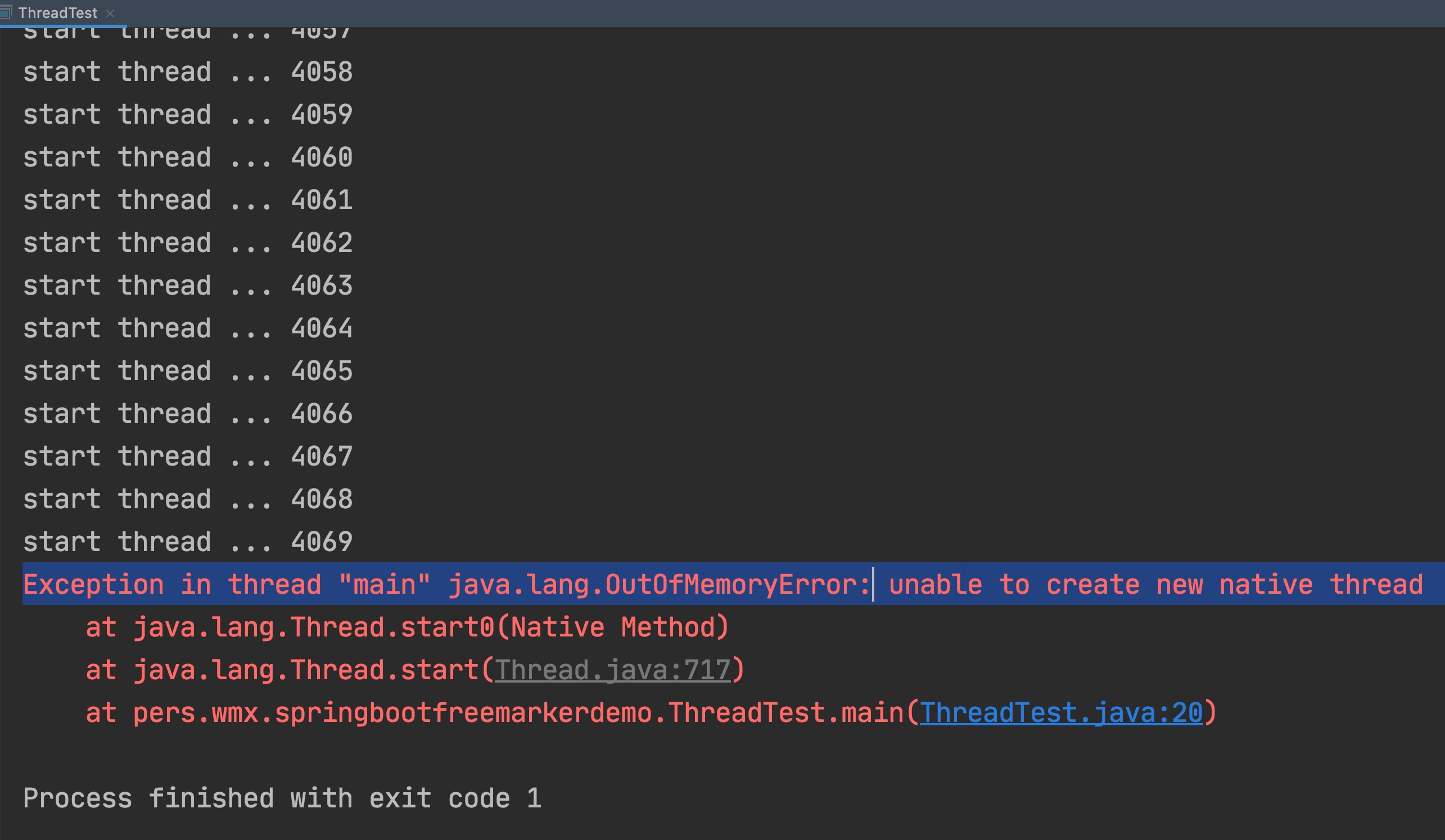Click the 'start thread ... 4064' output line
This screenshot has width=1445, height=840.
[x=187, y=328]
